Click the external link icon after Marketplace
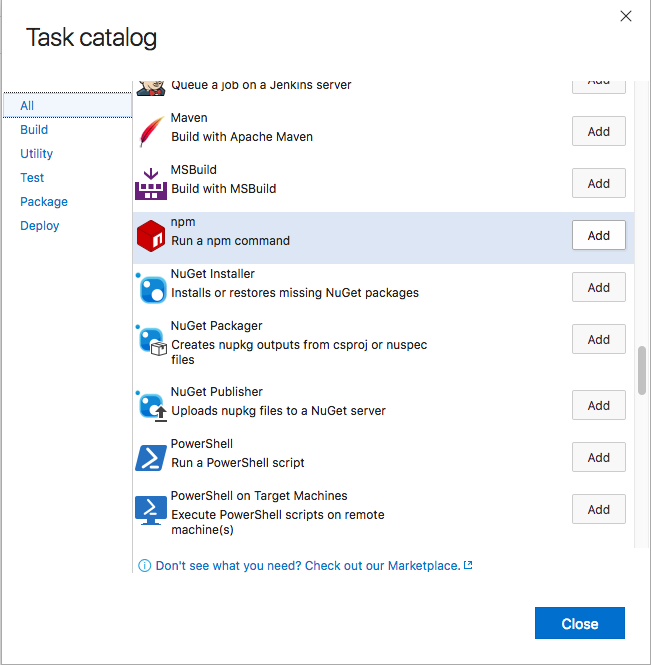 click(x=468, y=565)
